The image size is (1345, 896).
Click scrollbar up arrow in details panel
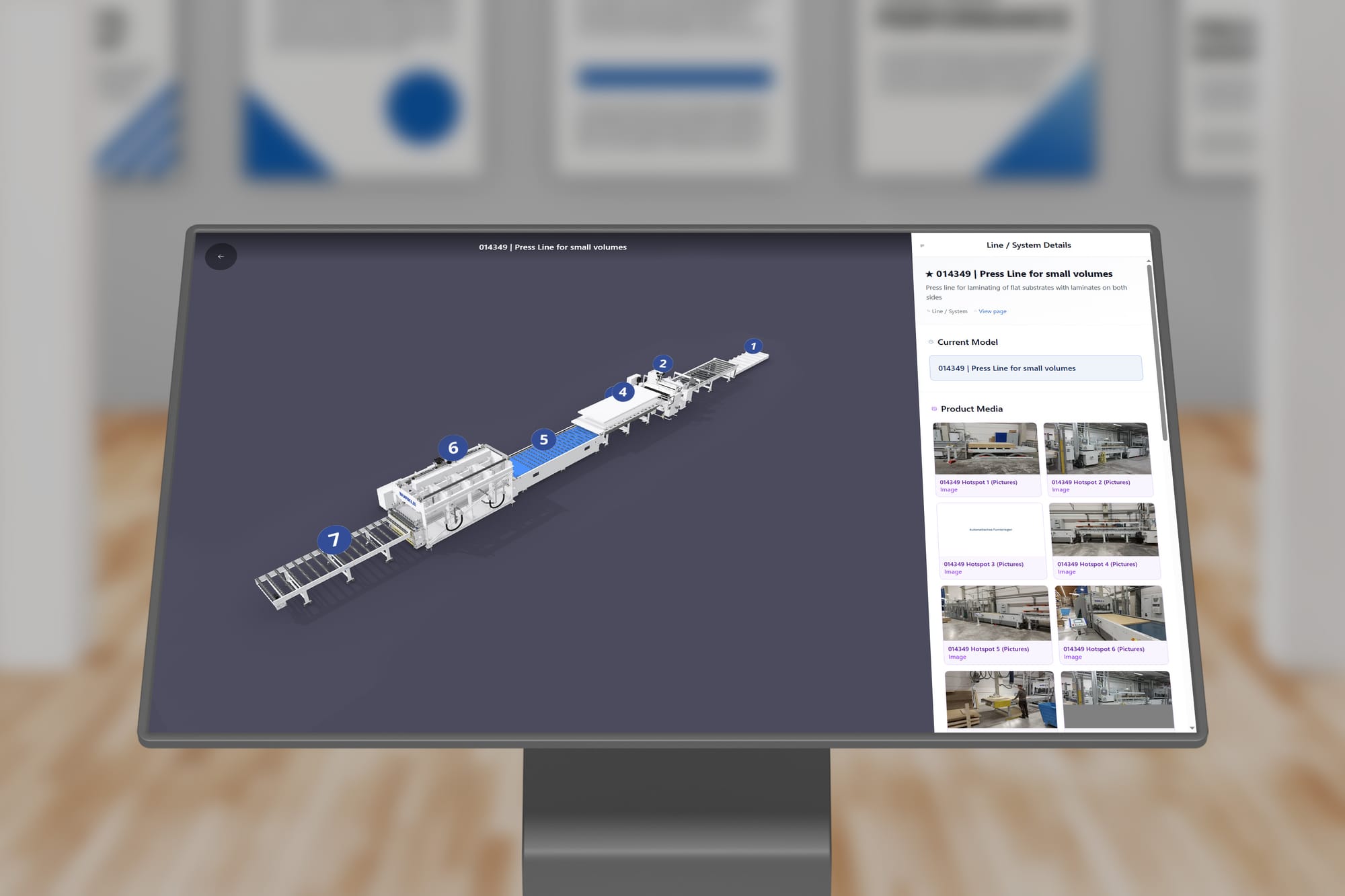pyautogui.click(x=1149, y=261)
